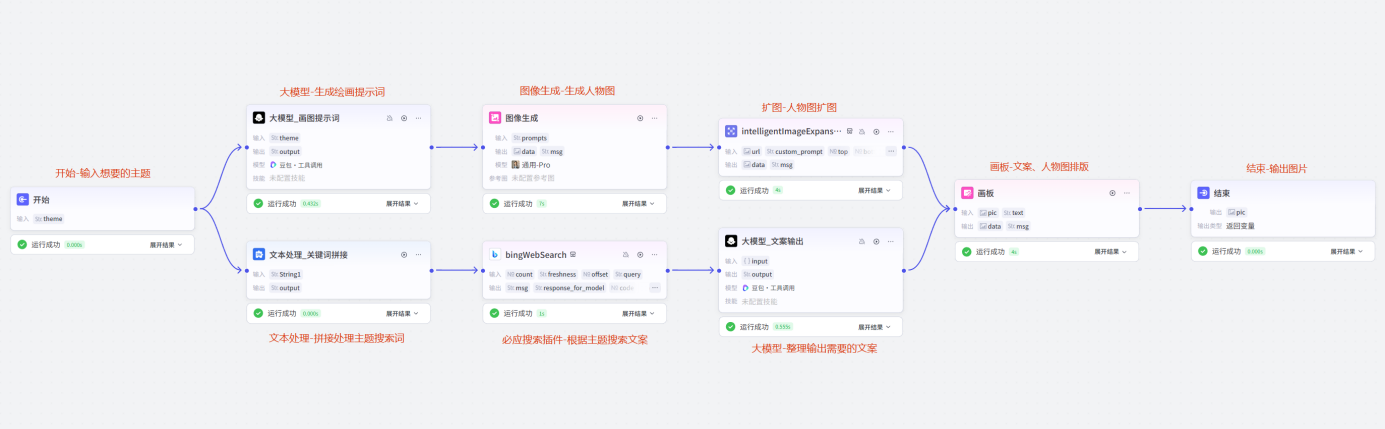Open more options on 图像生成 node

654,118
